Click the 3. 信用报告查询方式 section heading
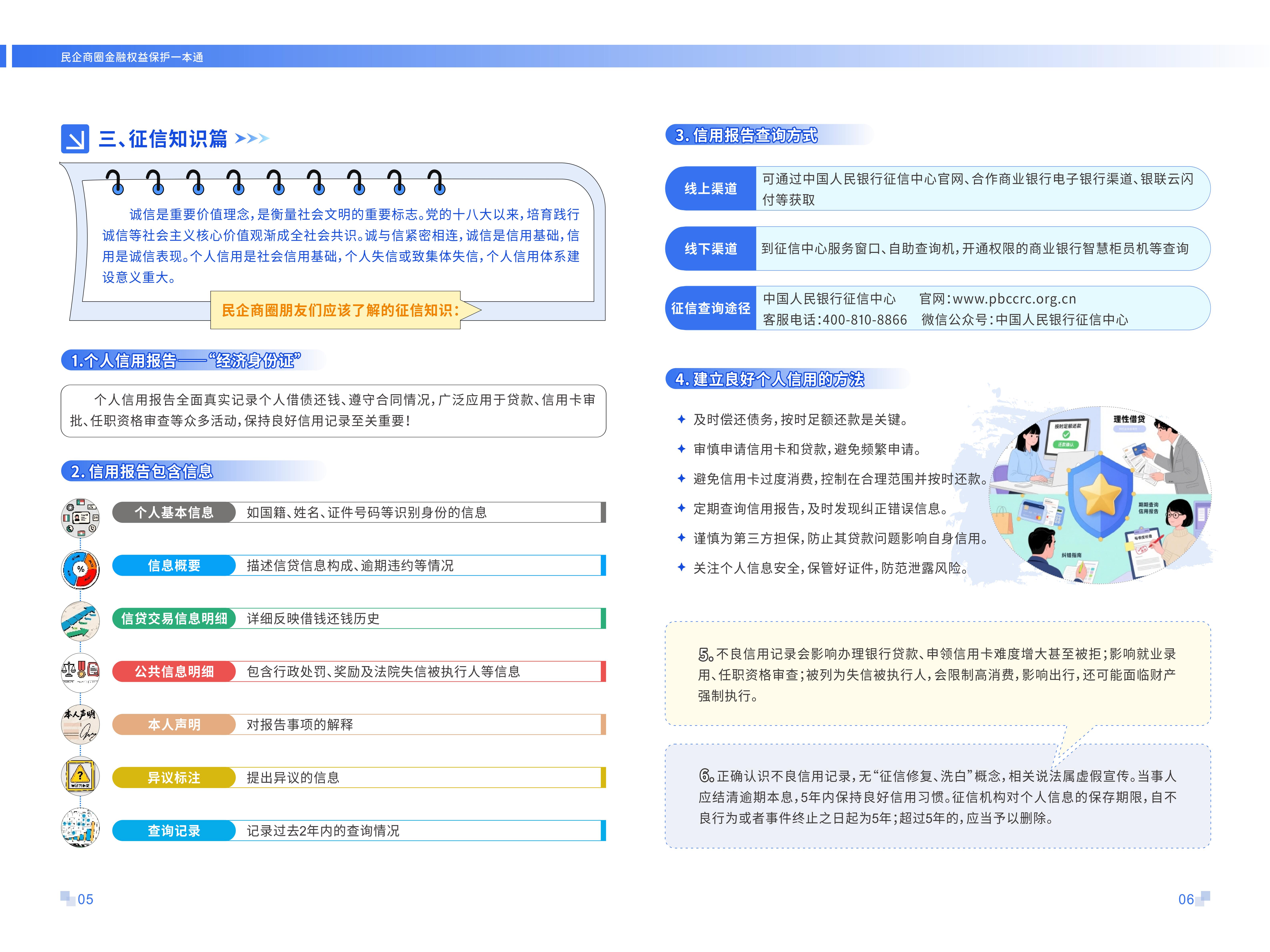 click(x=746, y=135)
